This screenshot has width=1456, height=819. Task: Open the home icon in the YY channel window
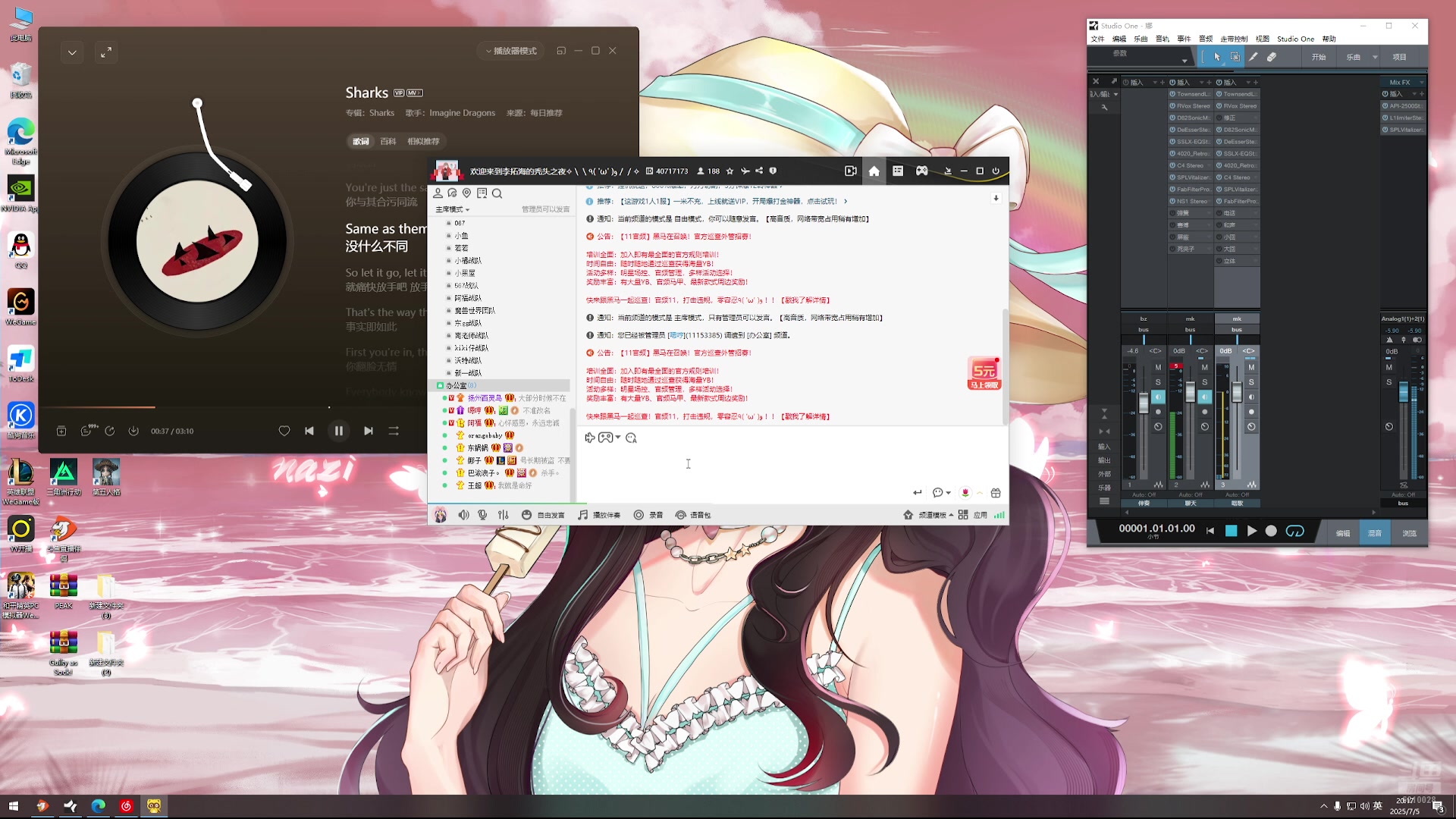(x=874, y=171)
